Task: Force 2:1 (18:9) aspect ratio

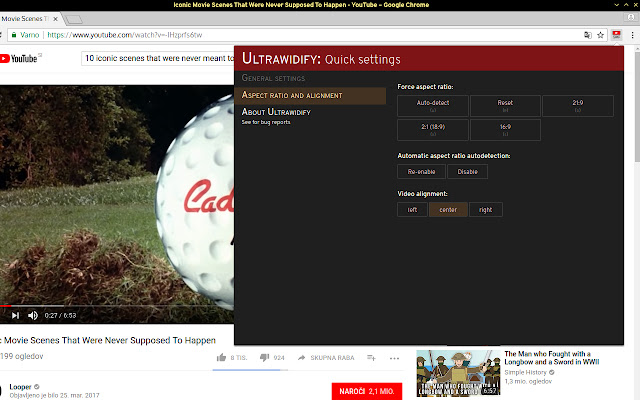Action: point(433,130)
